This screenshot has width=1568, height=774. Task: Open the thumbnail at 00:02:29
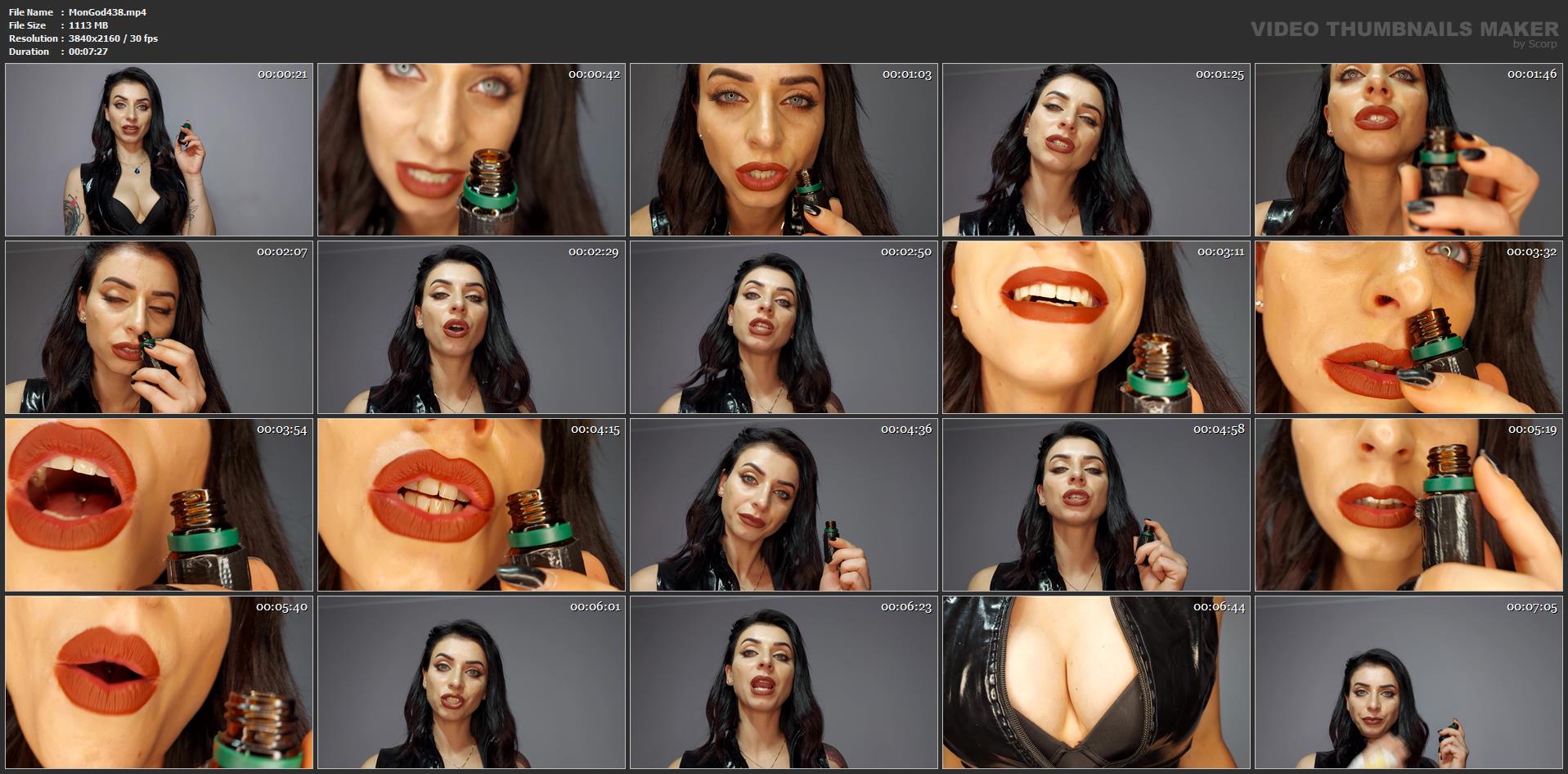point(472,327)
